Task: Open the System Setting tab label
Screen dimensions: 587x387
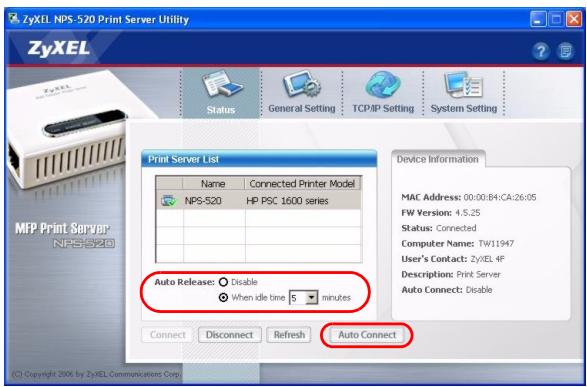Action: tap(464, 109)
